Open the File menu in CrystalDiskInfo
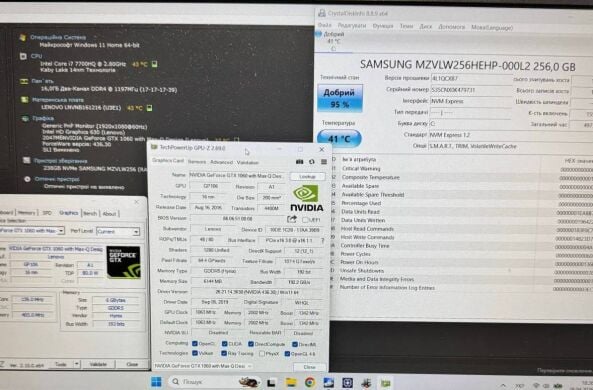This screenshot has height=390, width=593. (324, 25)
